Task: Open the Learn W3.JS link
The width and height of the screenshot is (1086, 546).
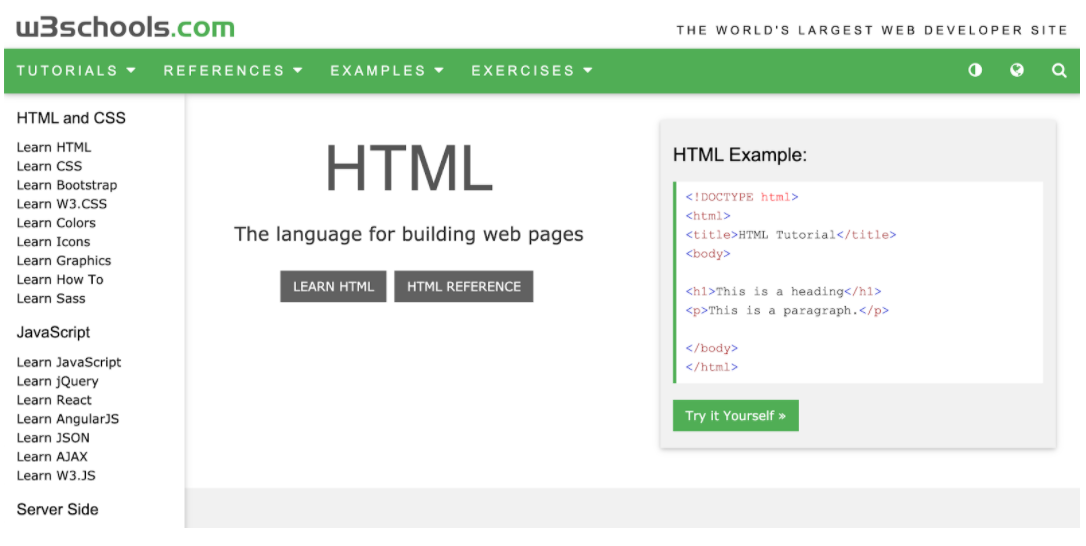Action: 56,475
